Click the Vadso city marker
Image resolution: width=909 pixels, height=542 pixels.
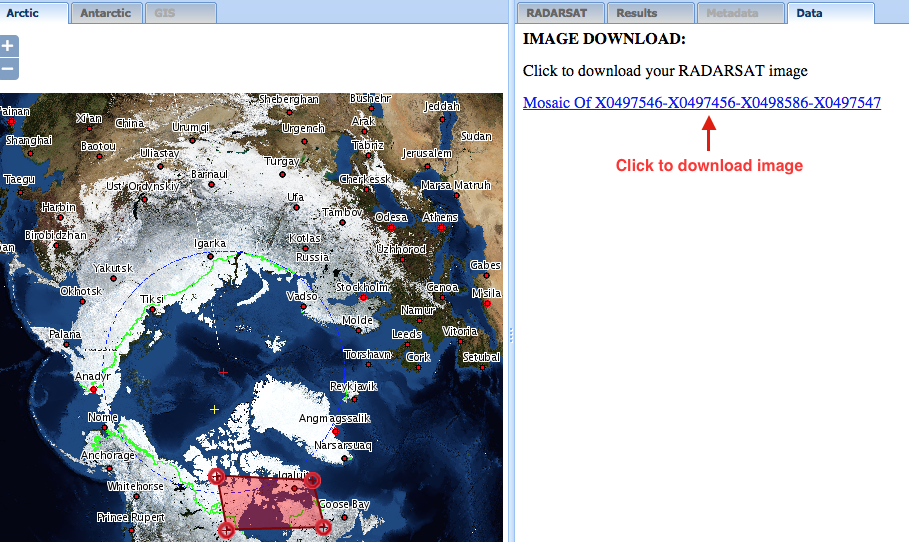tap(303, 307)
